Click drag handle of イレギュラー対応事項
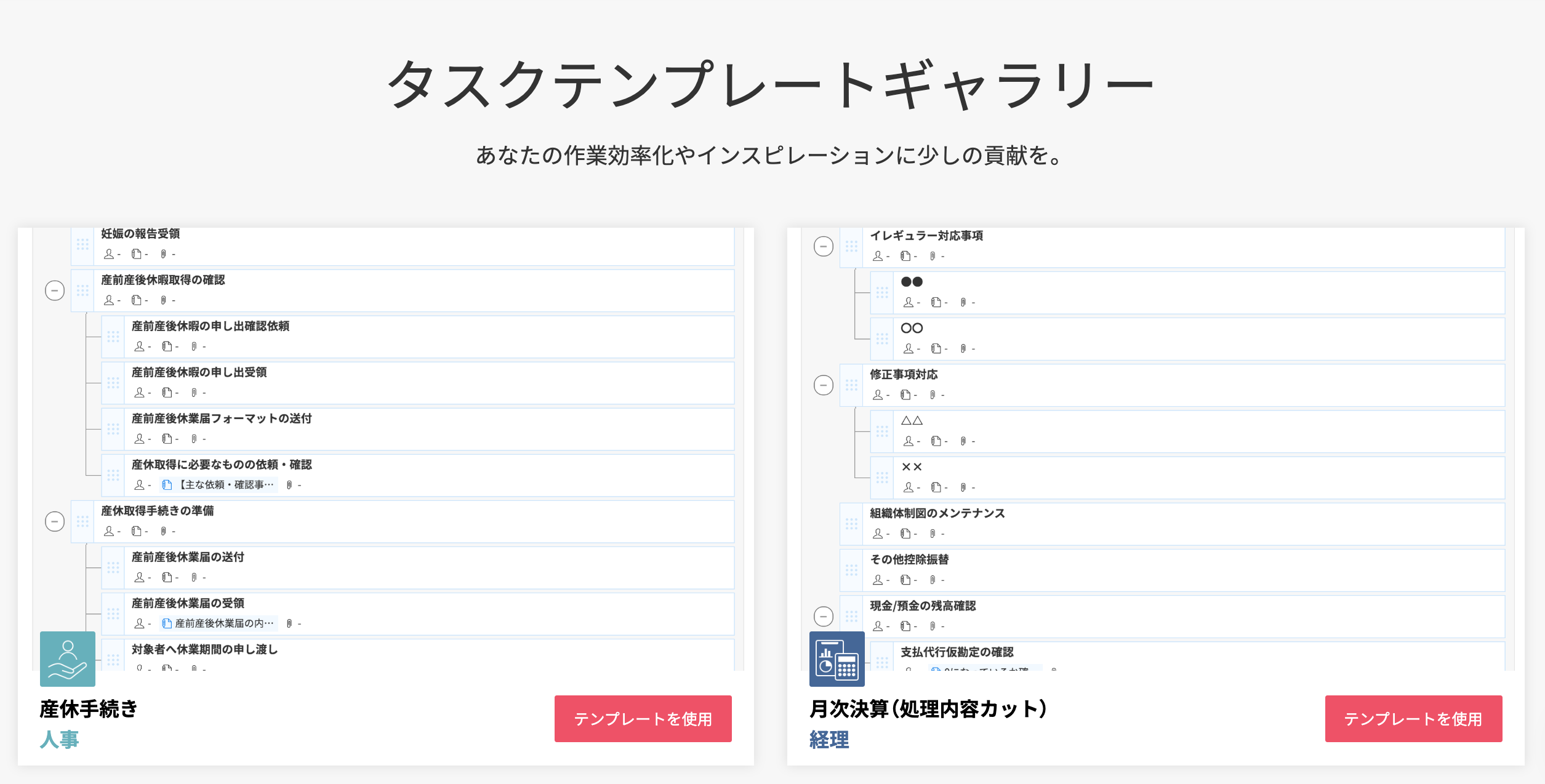 (851, 246)
